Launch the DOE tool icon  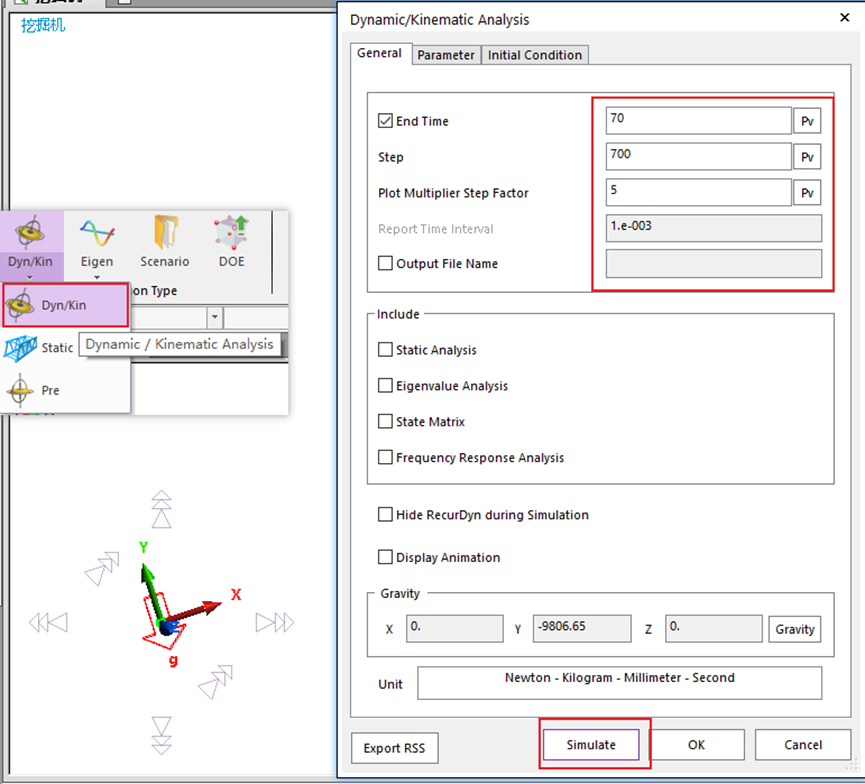(232, 232)
